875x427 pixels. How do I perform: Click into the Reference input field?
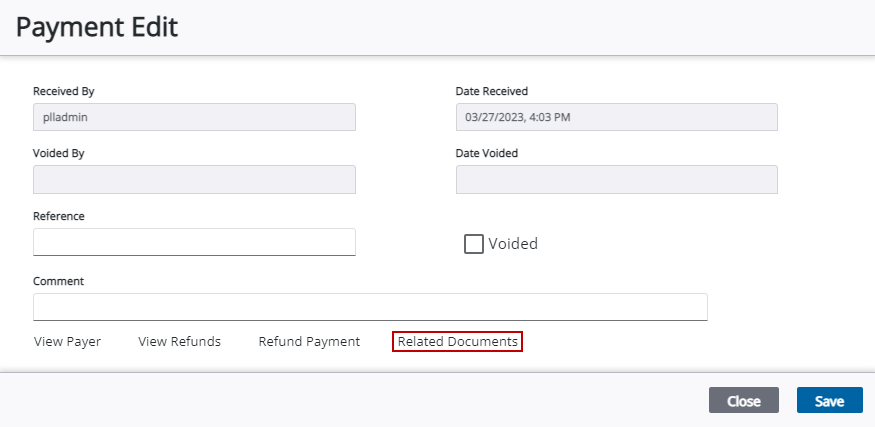(194, 242)
